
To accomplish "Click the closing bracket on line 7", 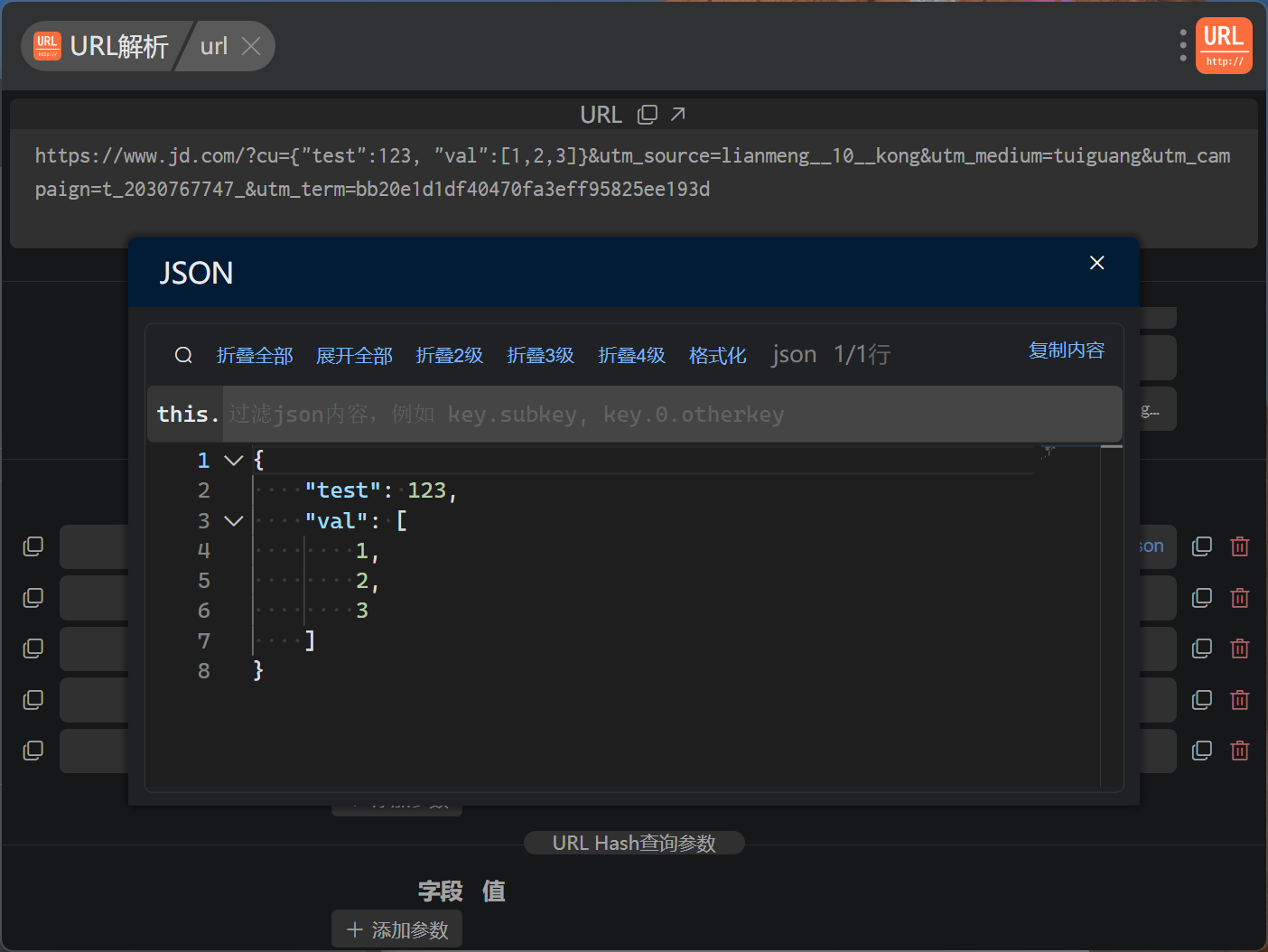I will [x=310, y=641].
